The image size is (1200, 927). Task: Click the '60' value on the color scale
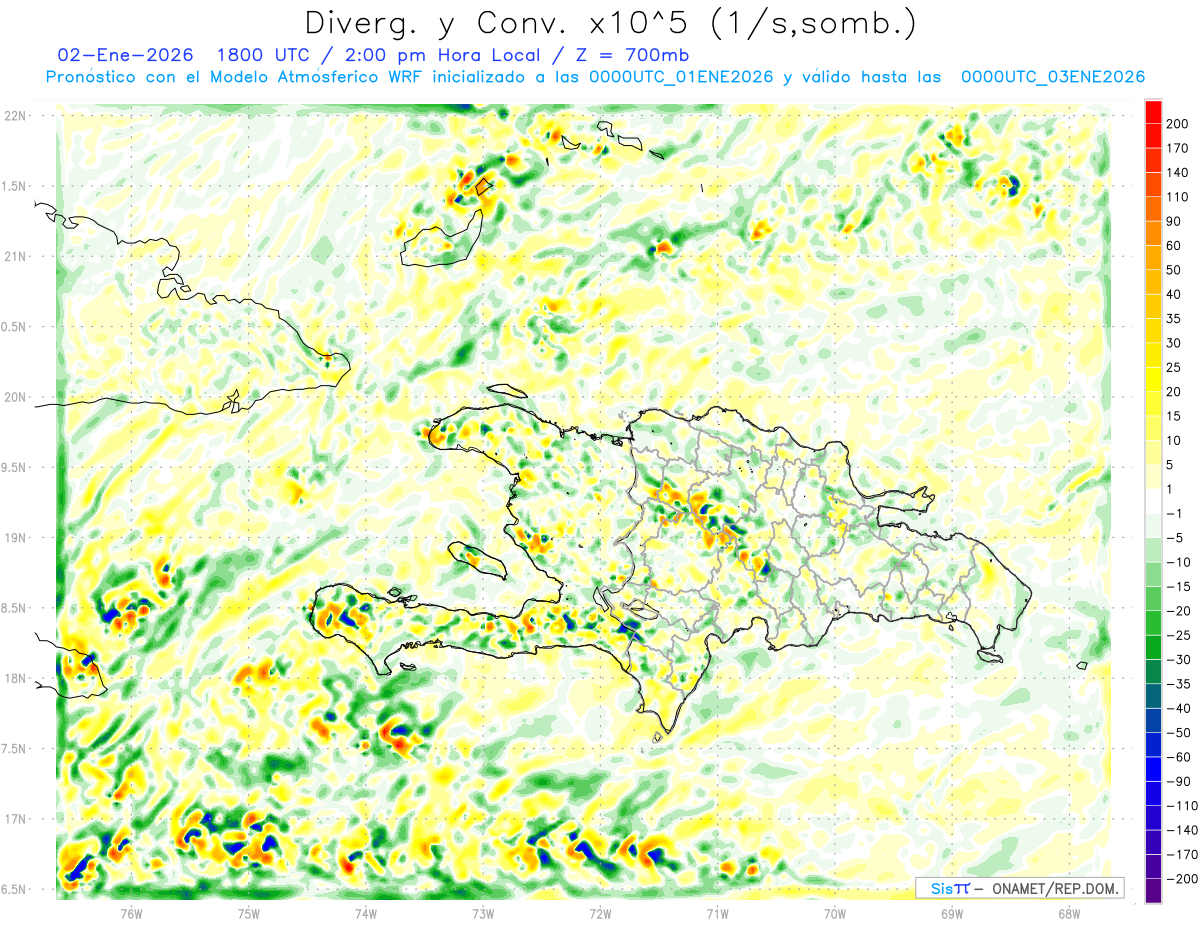coord(1175,246)
